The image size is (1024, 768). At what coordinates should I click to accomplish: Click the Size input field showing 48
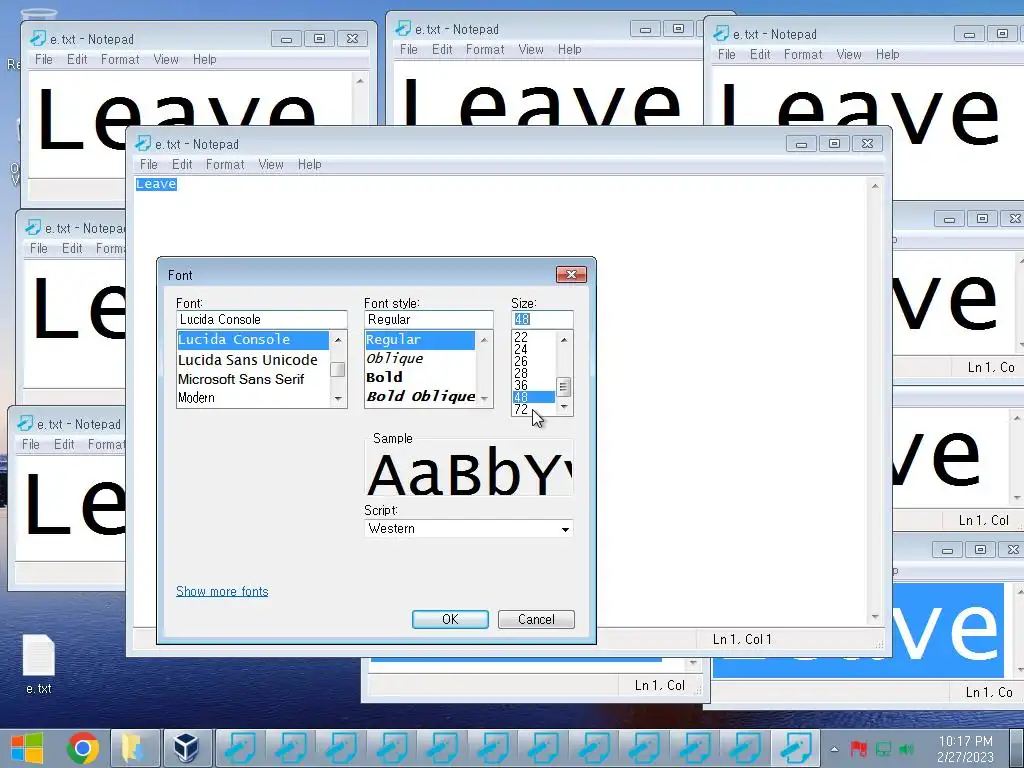pos(542,319)
